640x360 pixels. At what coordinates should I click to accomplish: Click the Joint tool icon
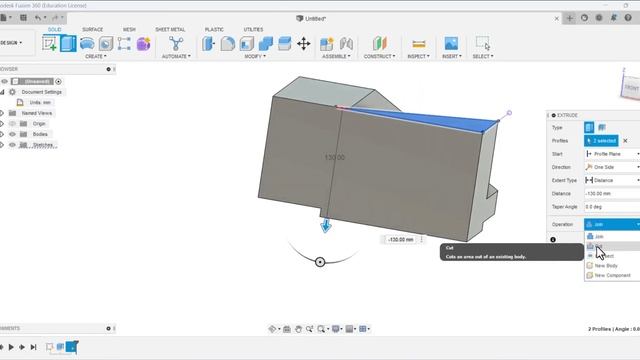[x=346, y=43]
